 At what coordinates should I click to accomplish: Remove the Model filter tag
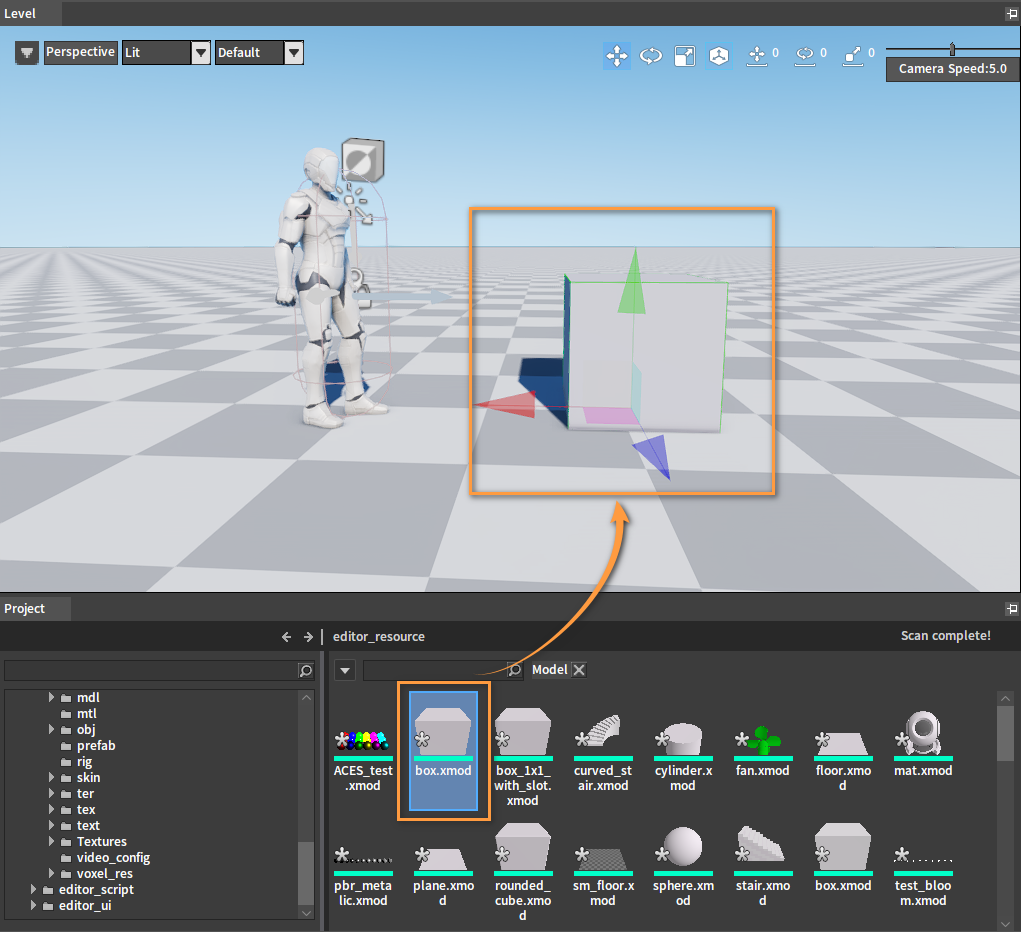[579, 670]
